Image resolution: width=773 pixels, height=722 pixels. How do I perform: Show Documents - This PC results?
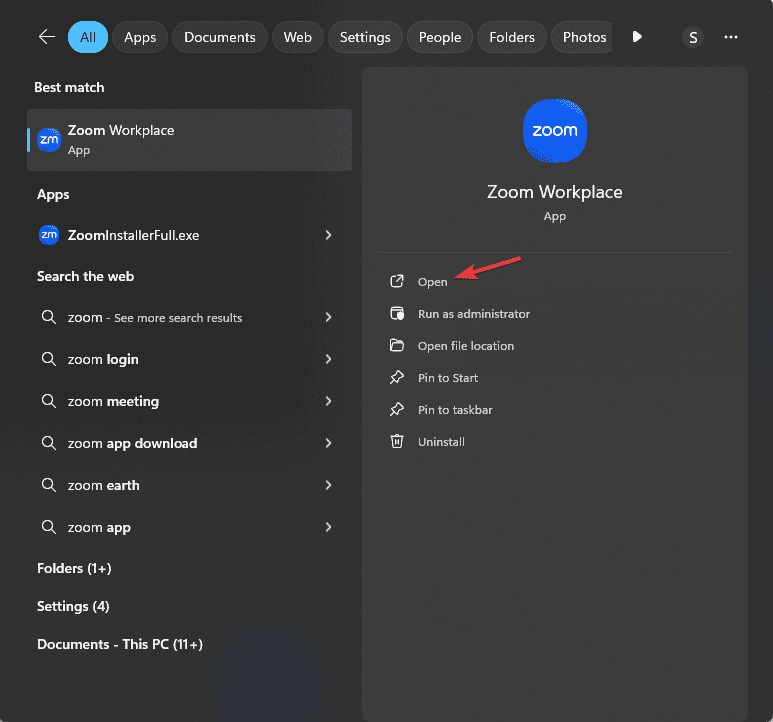[120, 644]
